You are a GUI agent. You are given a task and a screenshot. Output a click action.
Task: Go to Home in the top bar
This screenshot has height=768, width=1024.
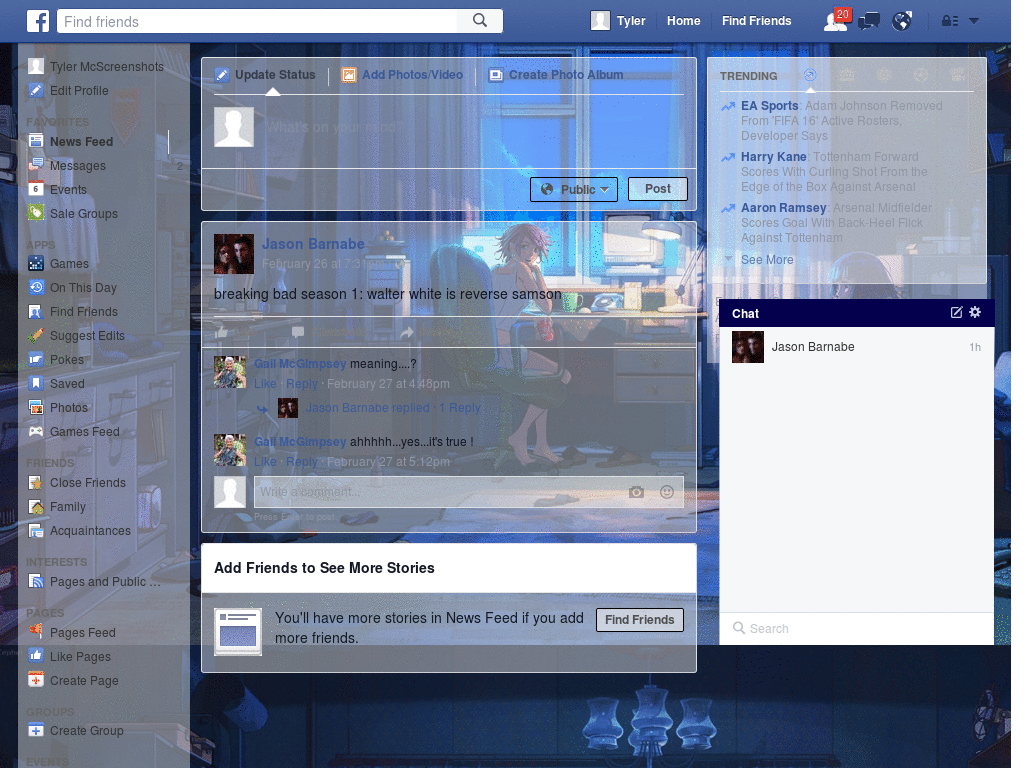pos(683,21)
